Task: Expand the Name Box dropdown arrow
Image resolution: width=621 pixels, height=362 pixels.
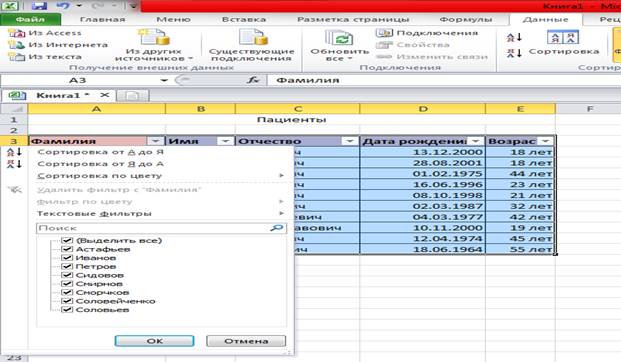Action: (x=164, y=80)
